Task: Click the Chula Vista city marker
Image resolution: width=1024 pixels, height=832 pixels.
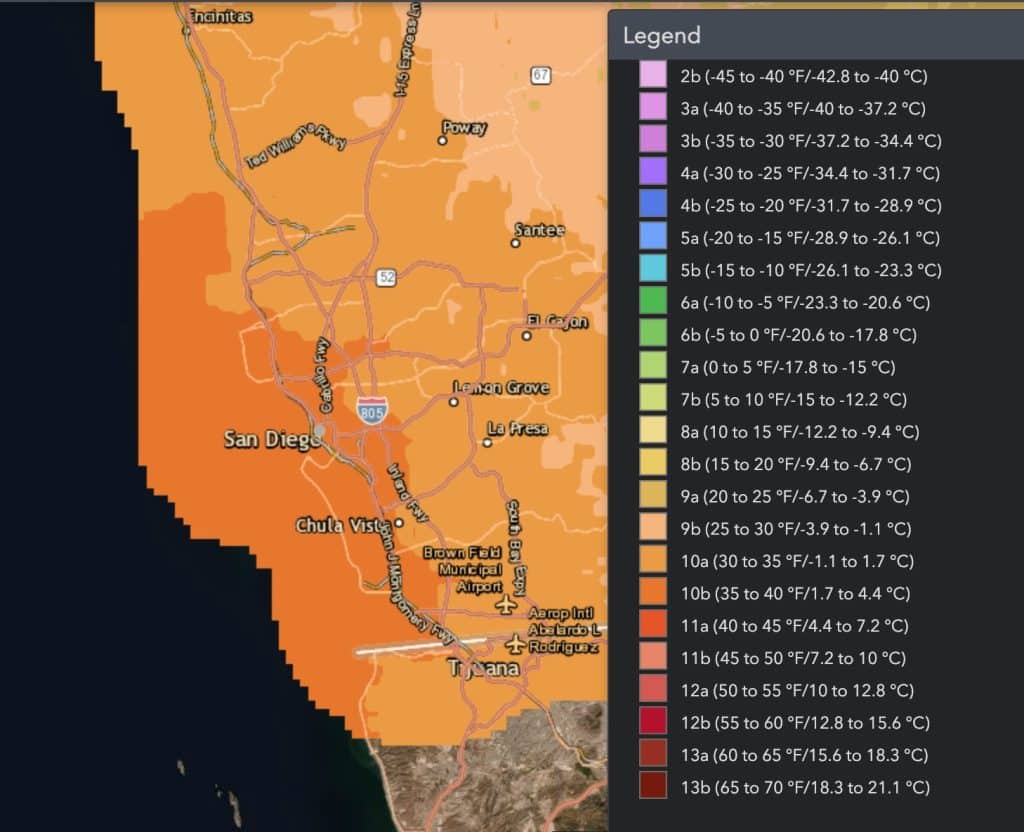Action: pyautogui.click(x=399, y=522)
